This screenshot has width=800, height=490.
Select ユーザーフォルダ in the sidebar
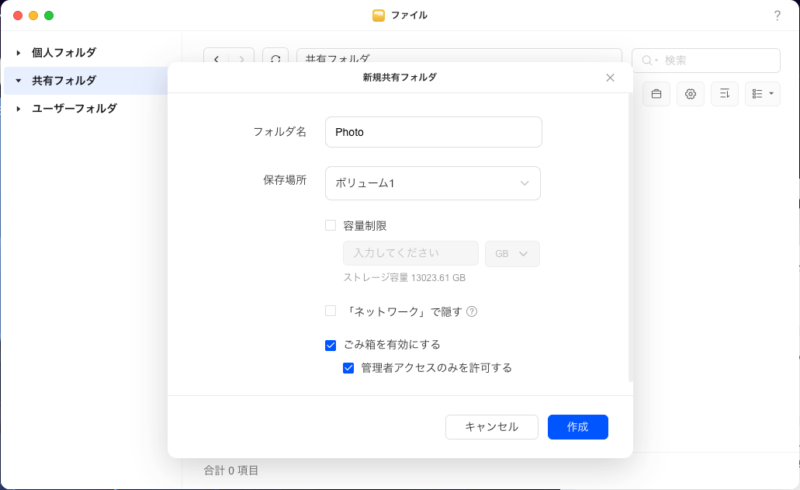pos(74,108)
